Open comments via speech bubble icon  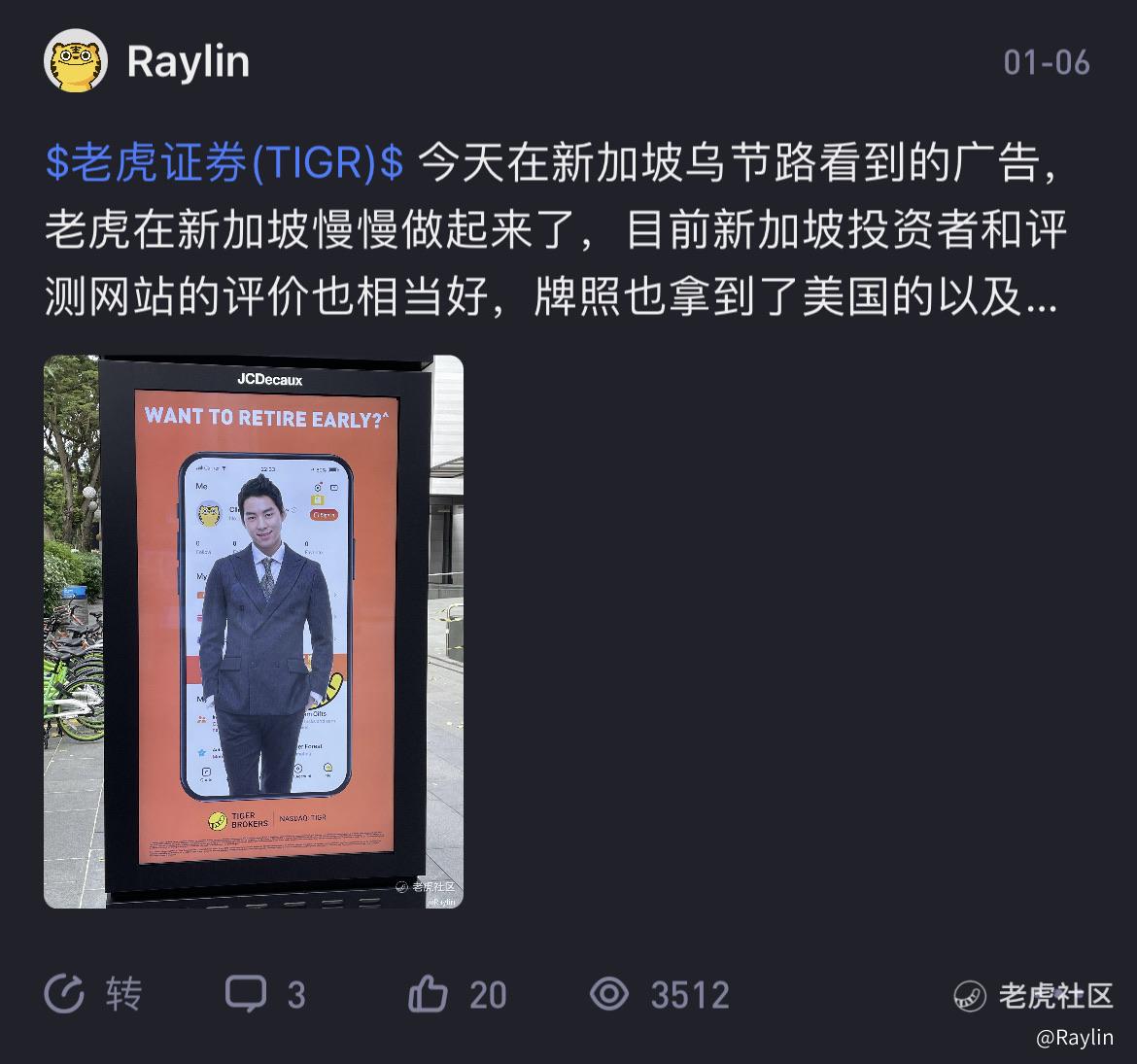pos(246,994)
